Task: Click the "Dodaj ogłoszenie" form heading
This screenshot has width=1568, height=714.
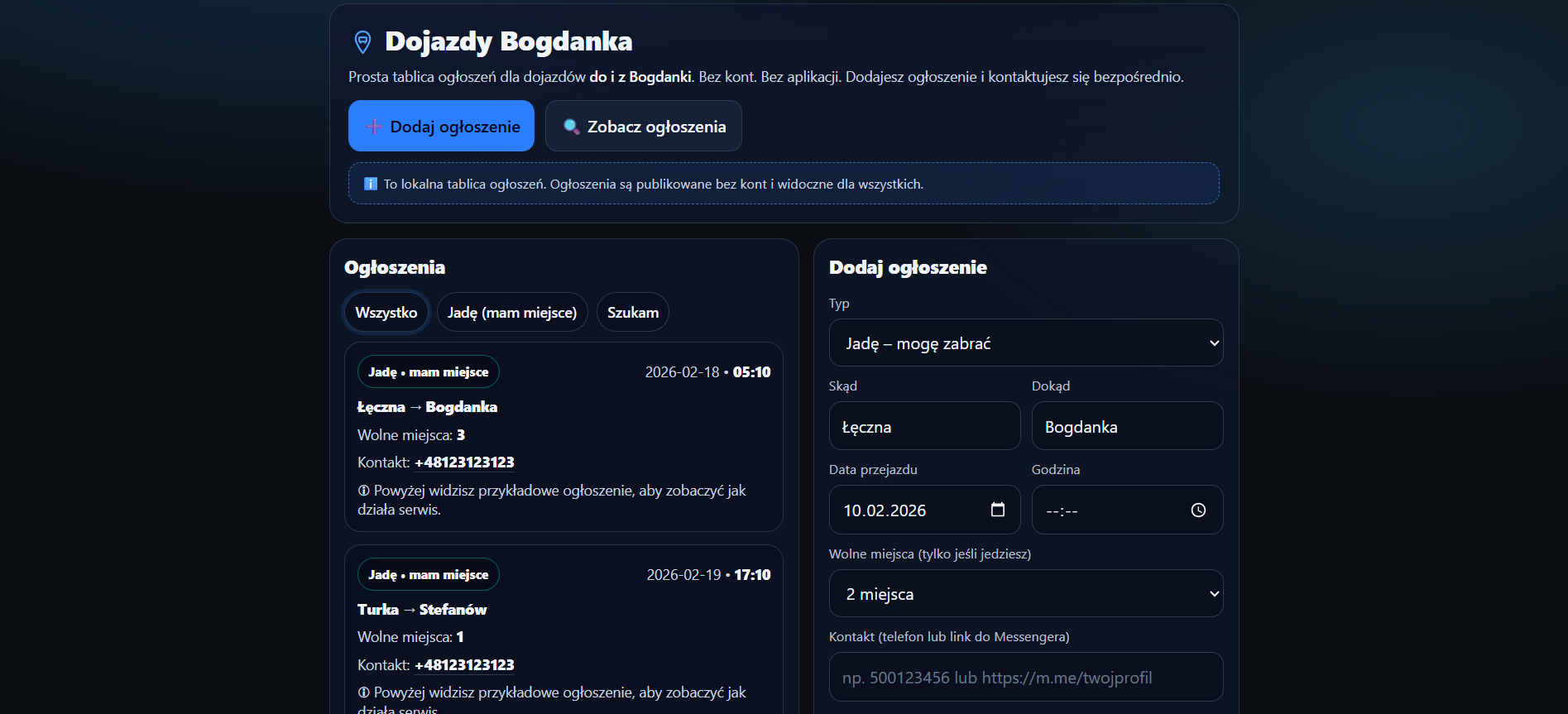Action: click(908, 267)
